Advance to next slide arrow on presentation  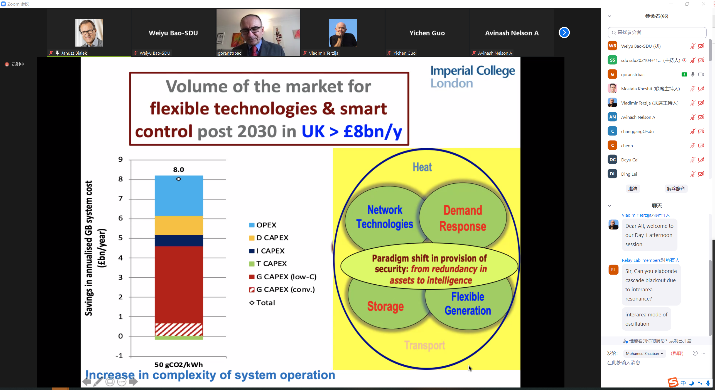(134, 382)
